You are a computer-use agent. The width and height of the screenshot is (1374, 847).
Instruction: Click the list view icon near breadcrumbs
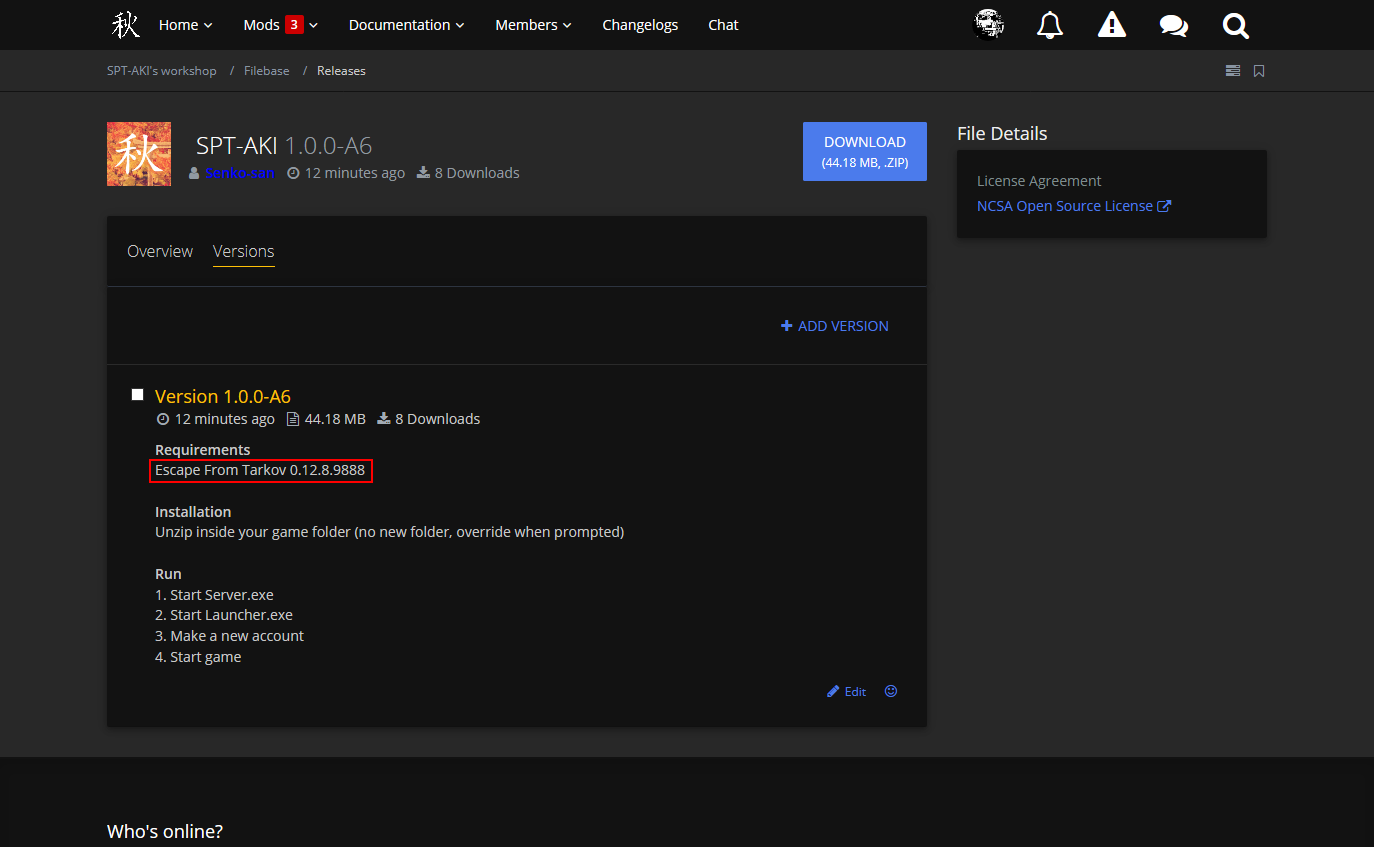coord(1233,71)
